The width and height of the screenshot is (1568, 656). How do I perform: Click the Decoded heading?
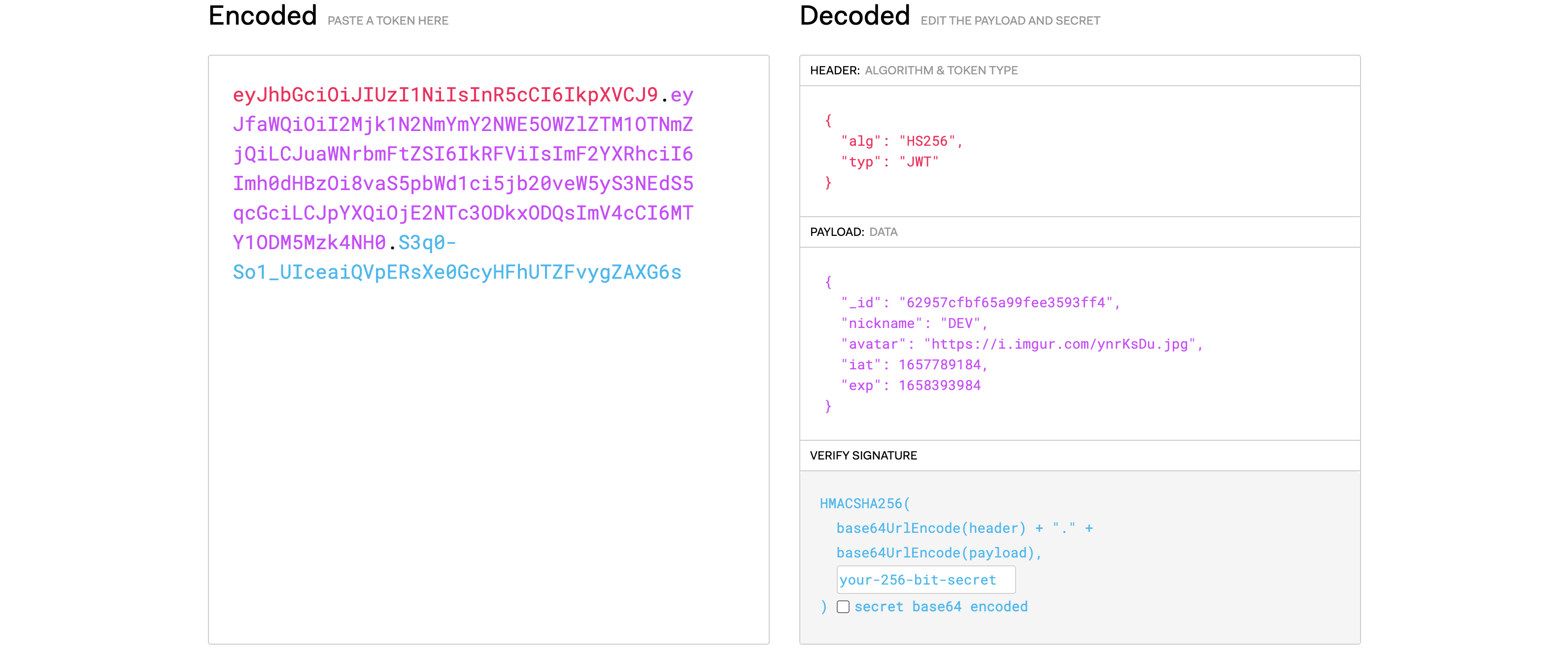(854, 16)
